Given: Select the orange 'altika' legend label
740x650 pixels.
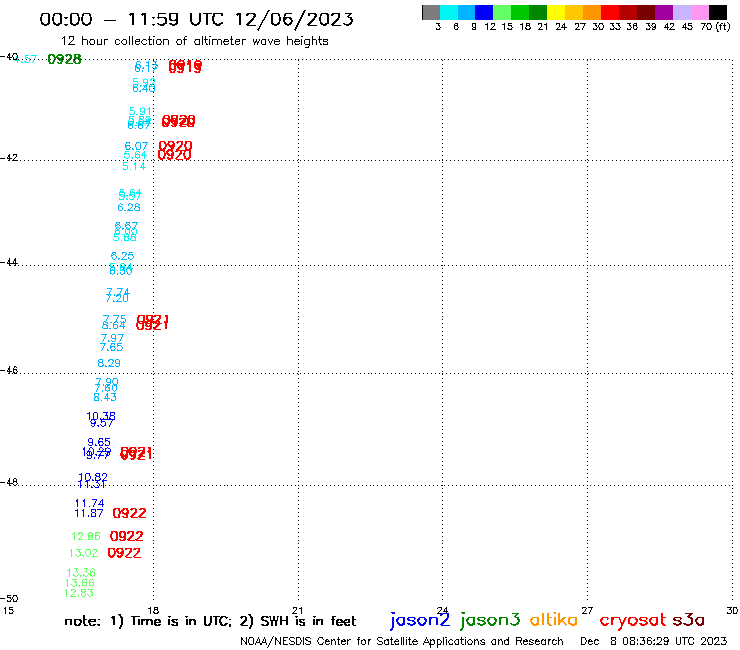Looking at the screenshot, I should 554,620.
